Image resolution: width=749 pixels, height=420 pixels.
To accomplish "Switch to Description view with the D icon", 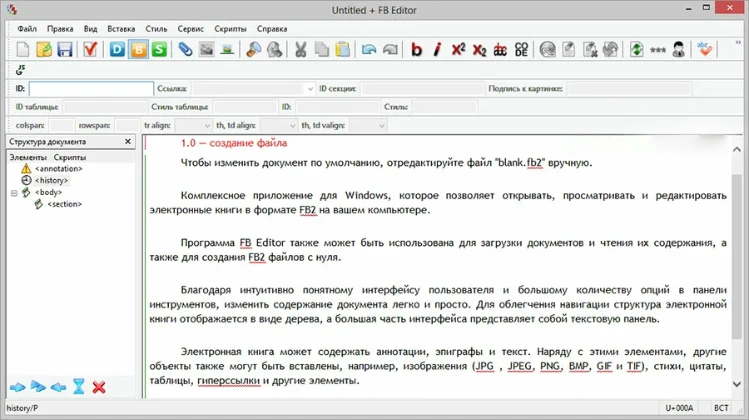I will pyautogui.click(x=117, y=49).
